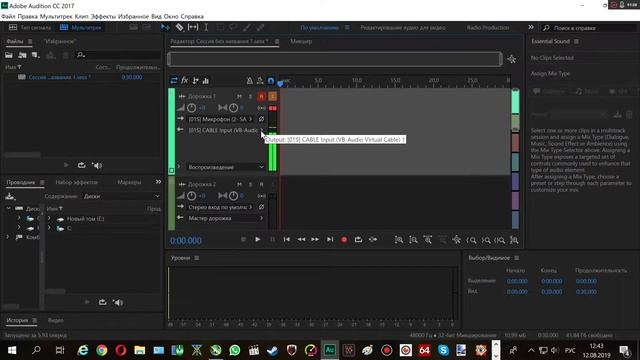This screenshot has height=360, width=640.
Task: Open Дорожка 2 input Стерео вход dropdown
Action: (x=220, y=207)
